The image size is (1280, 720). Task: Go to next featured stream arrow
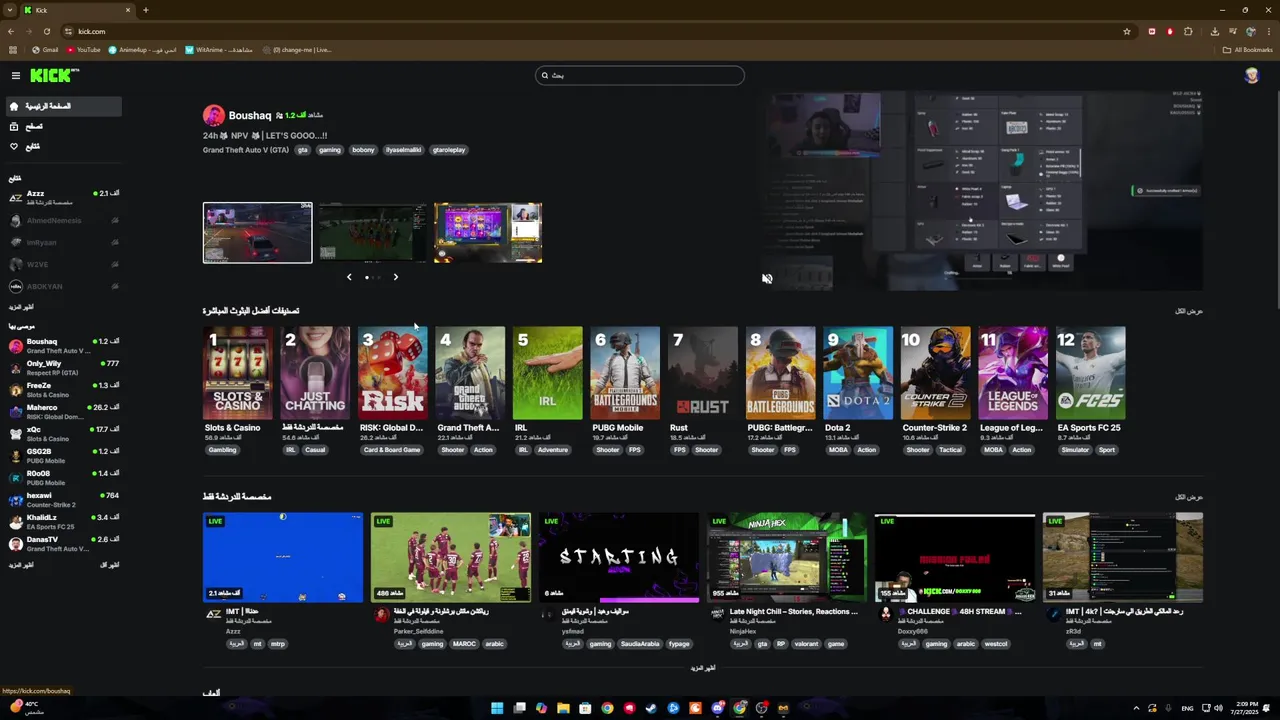click(396, 277)
